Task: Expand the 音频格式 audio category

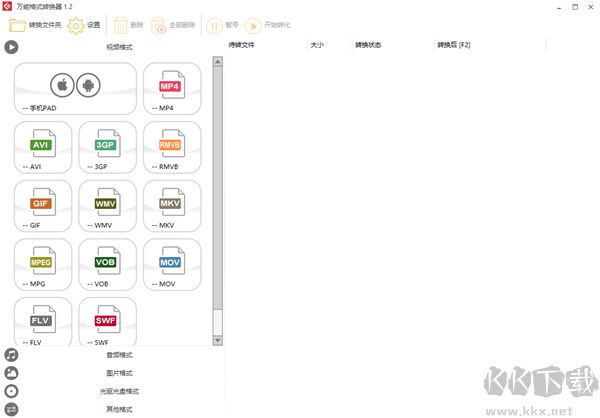Action: point(111,355)
